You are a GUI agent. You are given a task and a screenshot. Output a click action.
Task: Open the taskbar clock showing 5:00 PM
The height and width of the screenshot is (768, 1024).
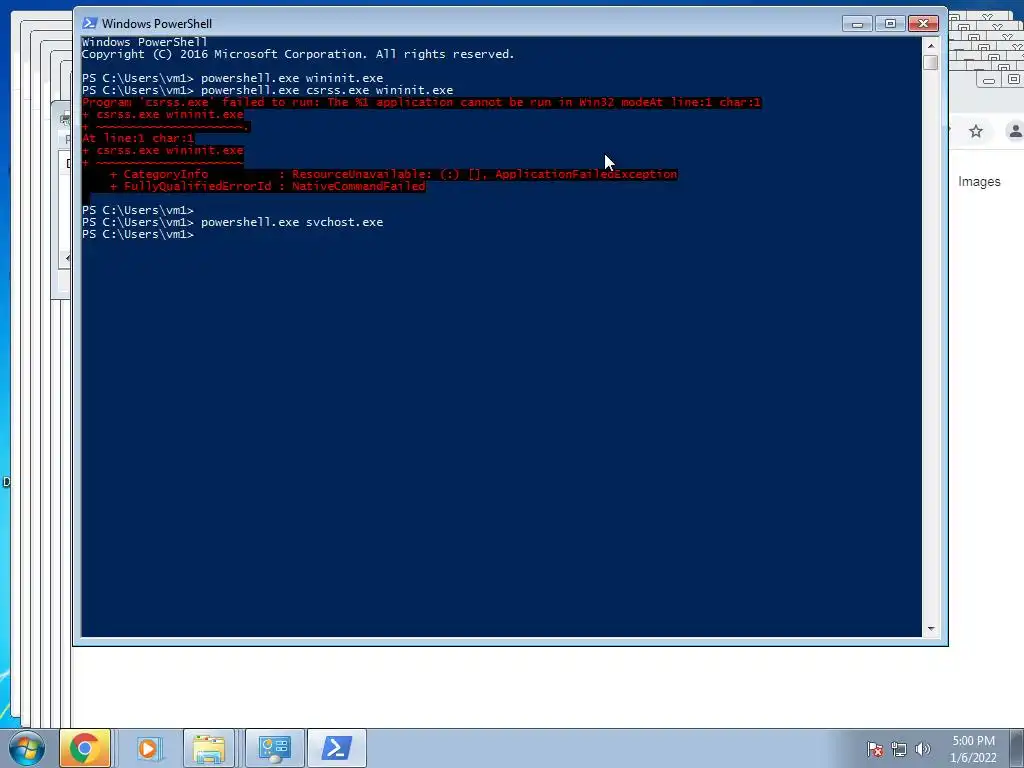point(973,749)
